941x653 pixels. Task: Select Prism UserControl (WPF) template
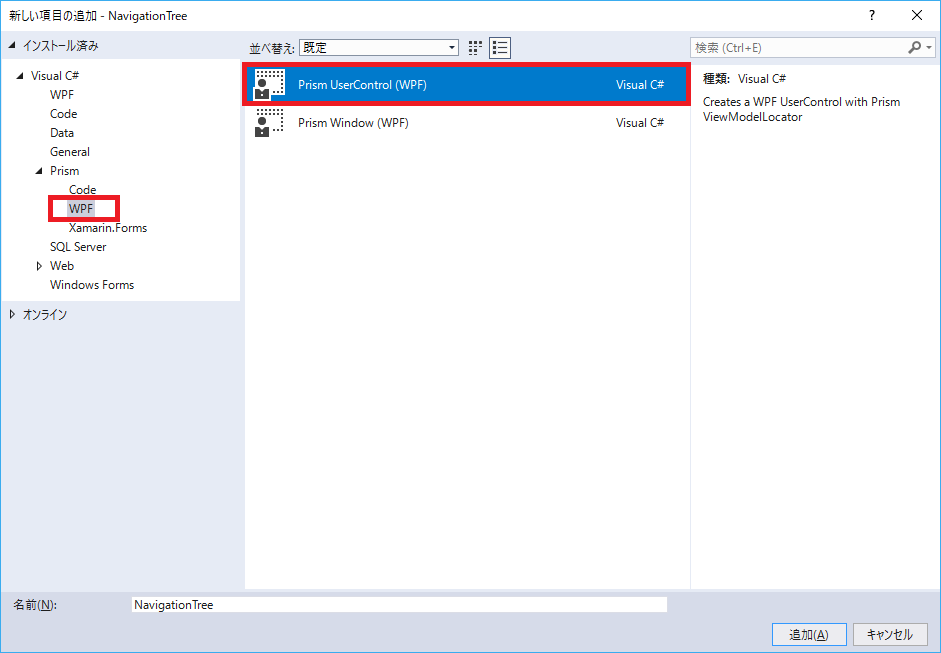(466, 85)
